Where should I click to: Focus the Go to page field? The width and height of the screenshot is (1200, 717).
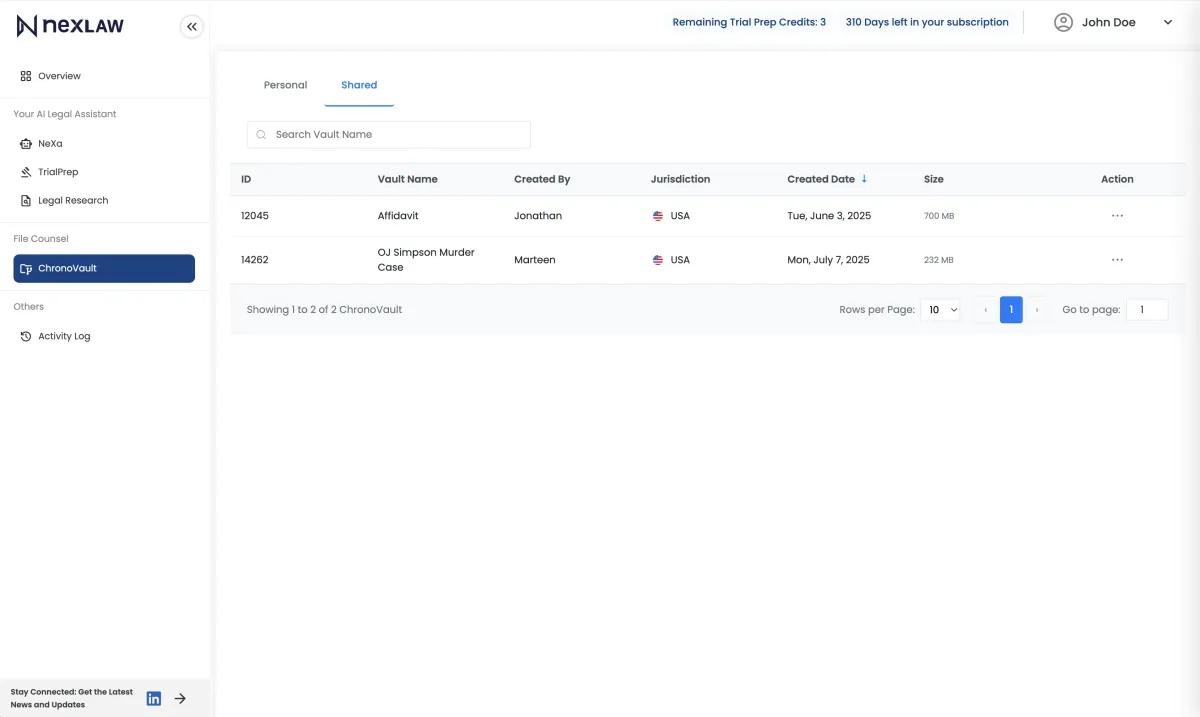(1147, 310)
